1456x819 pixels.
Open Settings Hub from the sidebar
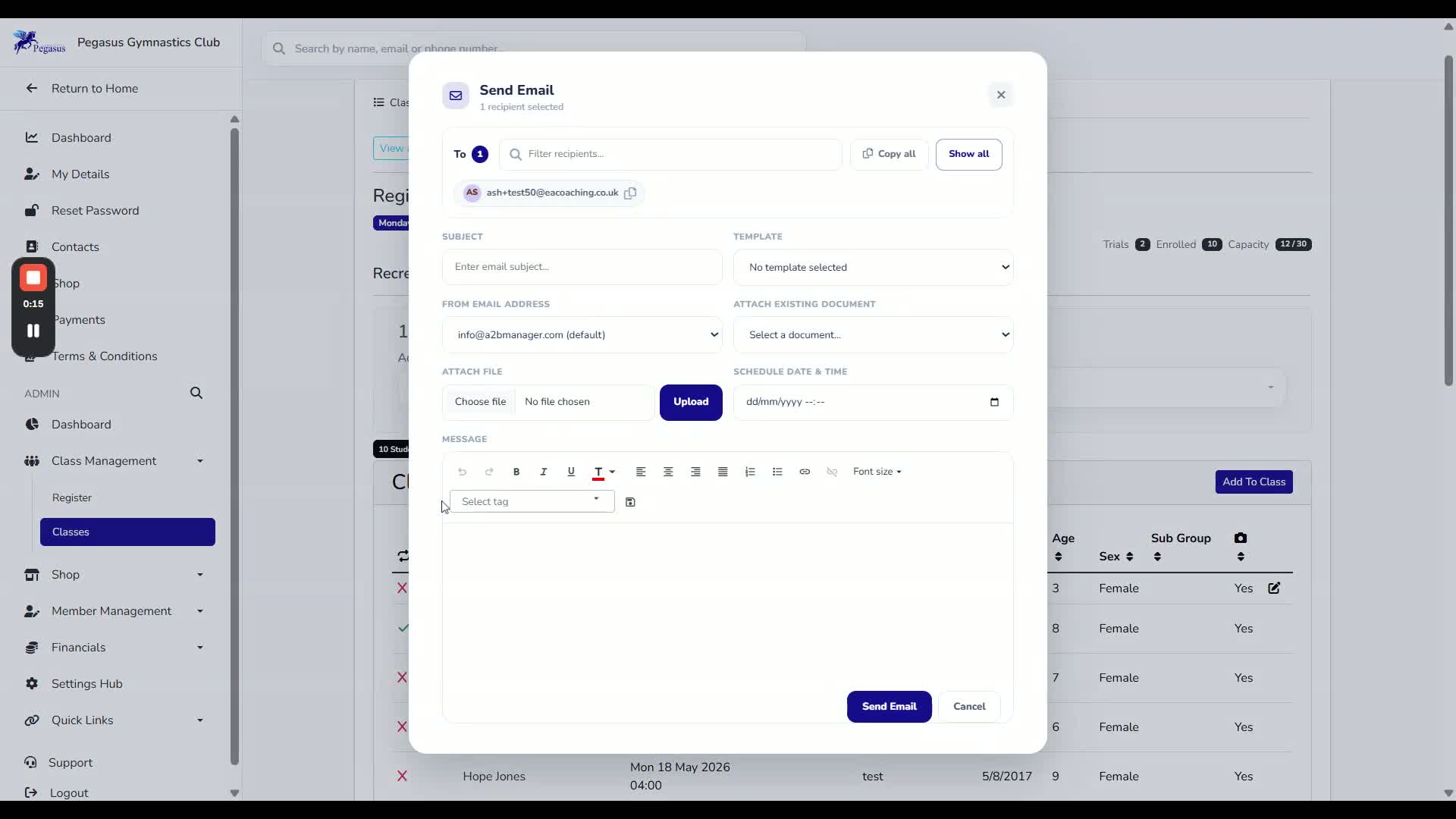click(86, 684)
